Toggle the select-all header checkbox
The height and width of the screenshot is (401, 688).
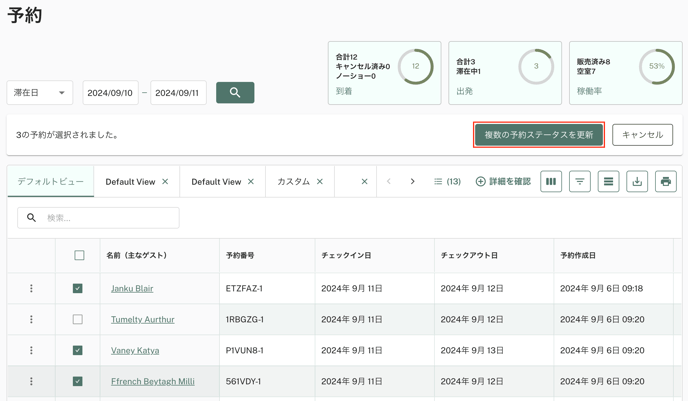click(79, 255)
